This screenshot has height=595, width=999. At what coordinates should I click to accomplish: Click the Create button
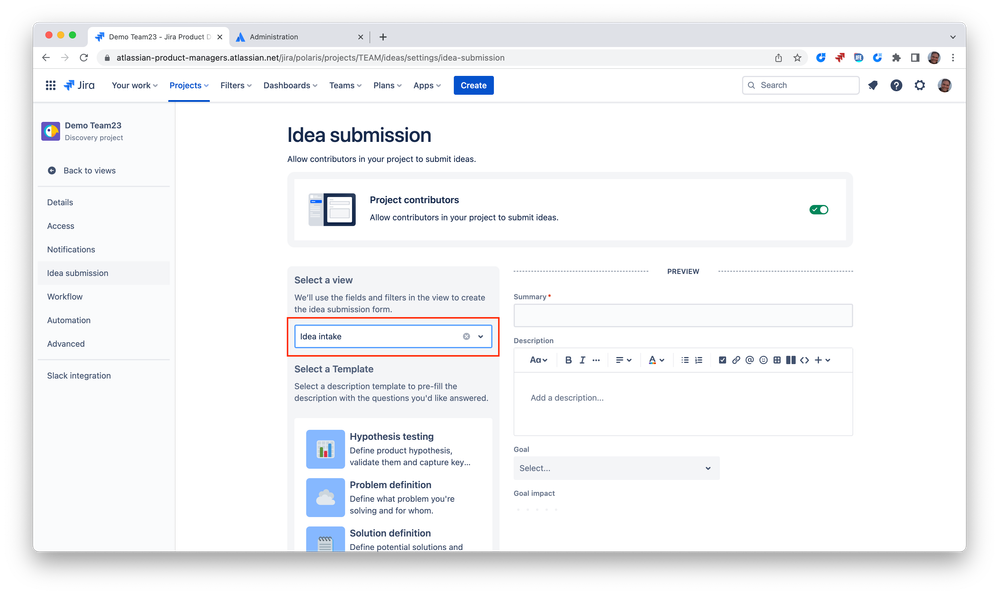(x=473, y=85)
